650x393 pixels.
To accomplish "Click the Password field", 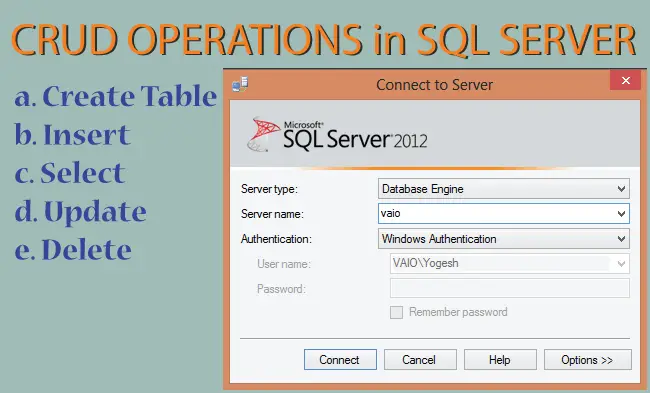I will 509,288.
